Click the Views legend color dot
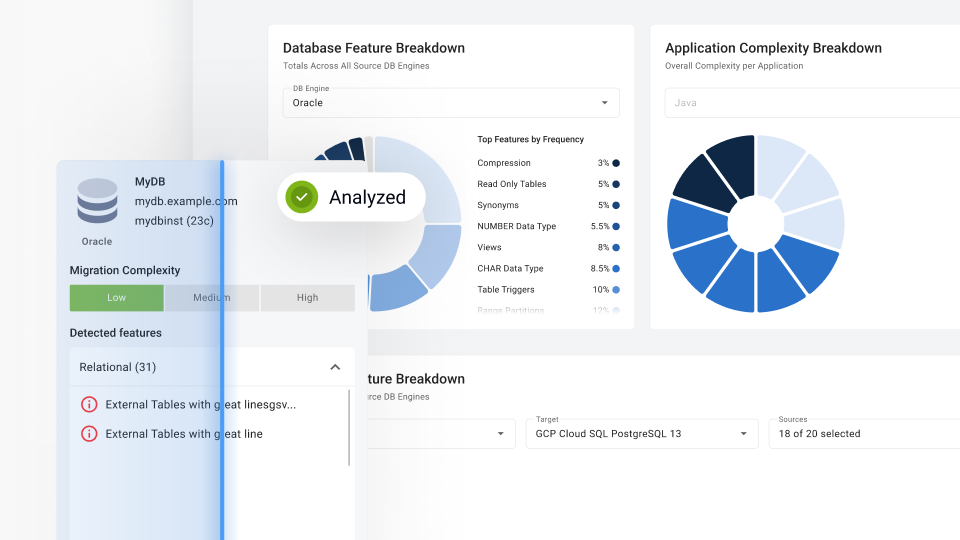 coord(616,247)
